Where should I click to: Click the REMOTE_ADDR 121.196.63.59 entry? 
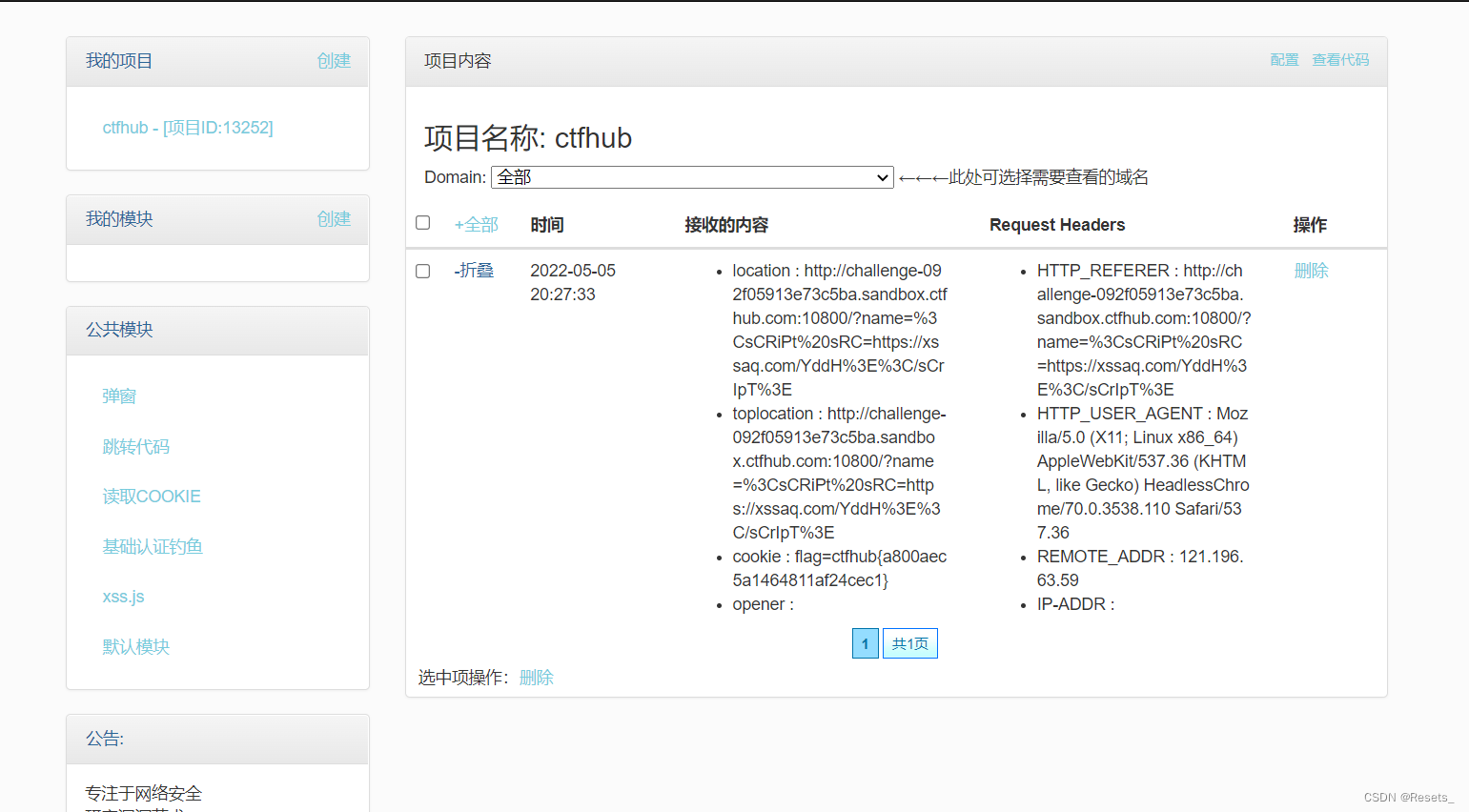point(1140,568)
